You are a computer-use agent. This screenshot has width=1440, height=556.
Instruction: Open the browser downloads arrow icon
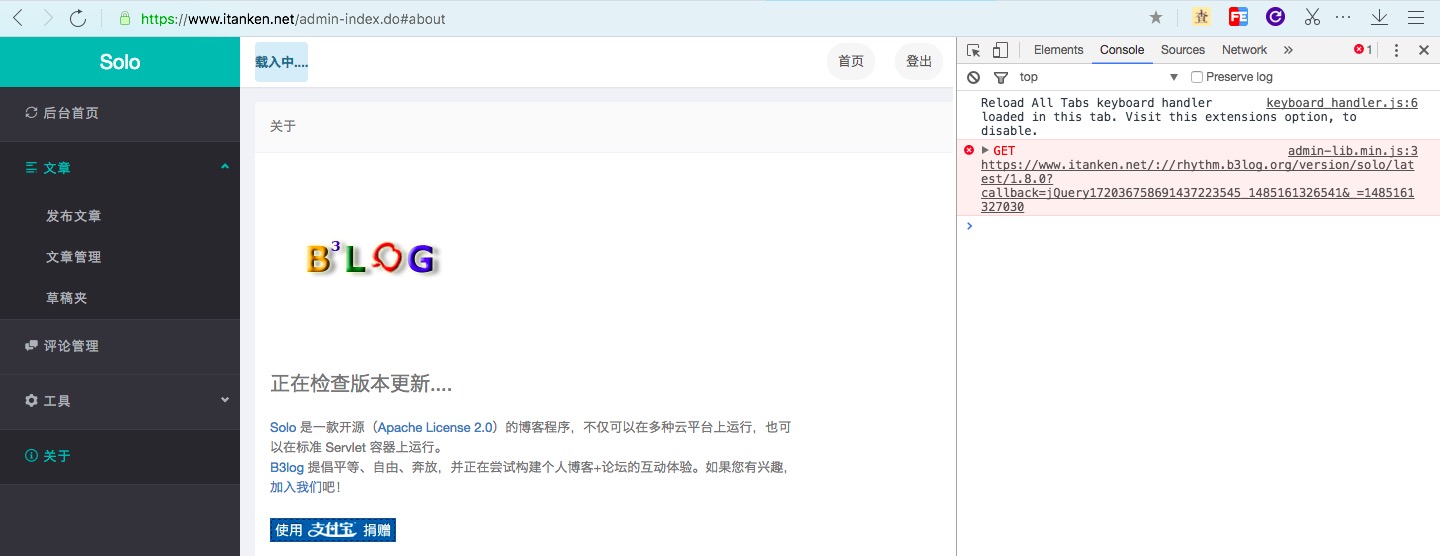(x=1380, y=17)
